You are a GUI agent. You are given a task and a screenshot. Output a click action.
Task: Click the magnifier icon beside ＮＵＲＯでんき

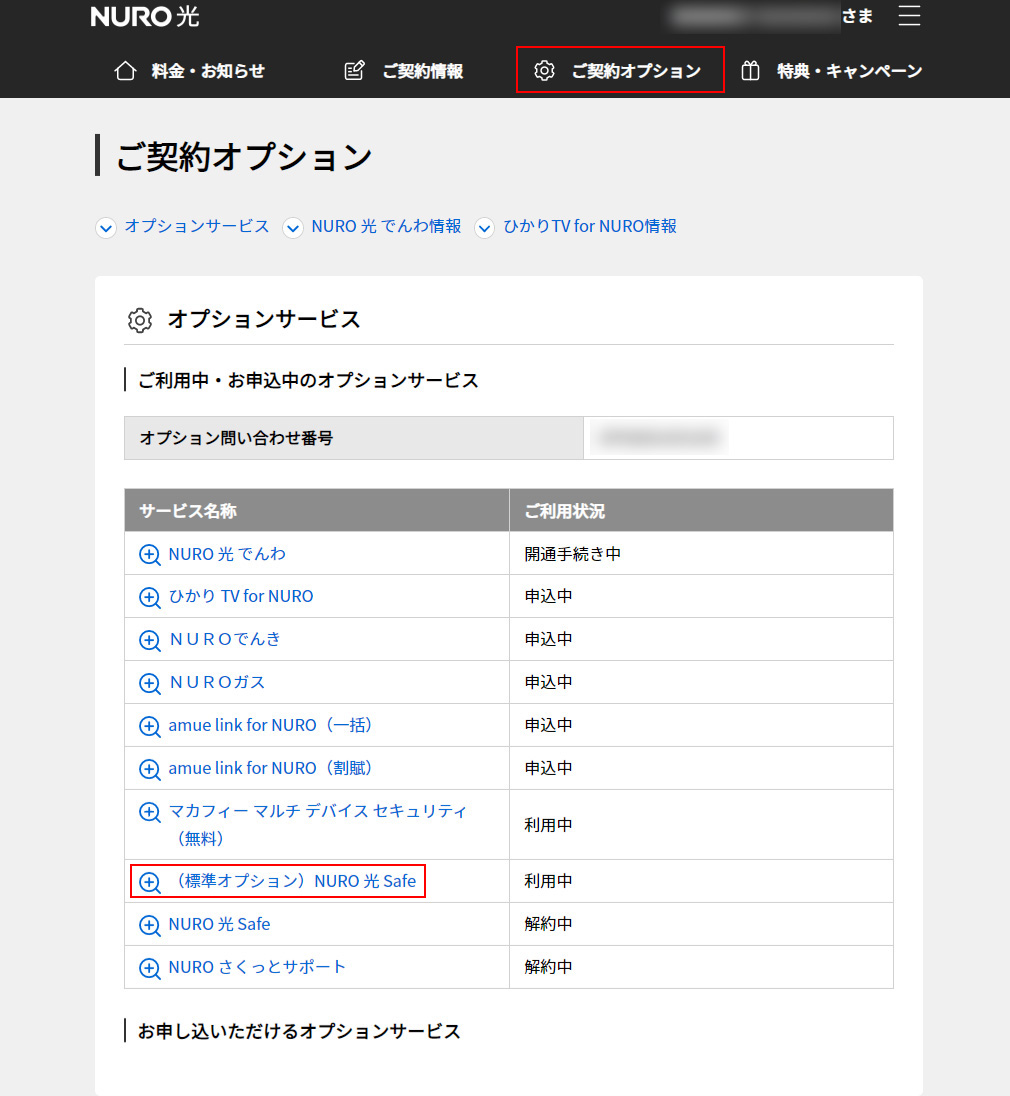point(150,640)
